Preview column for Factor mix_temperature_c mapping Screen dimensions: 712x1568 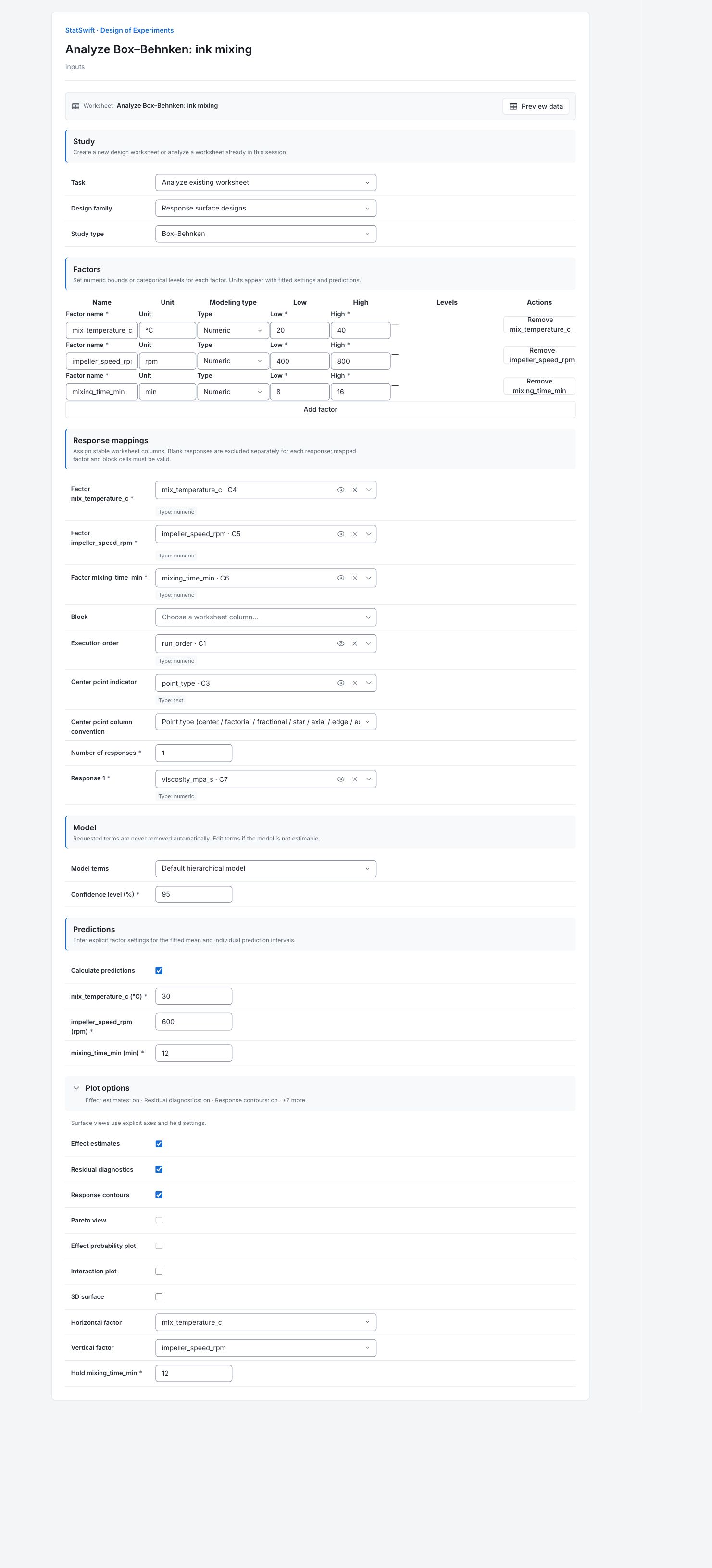point(341,490)
